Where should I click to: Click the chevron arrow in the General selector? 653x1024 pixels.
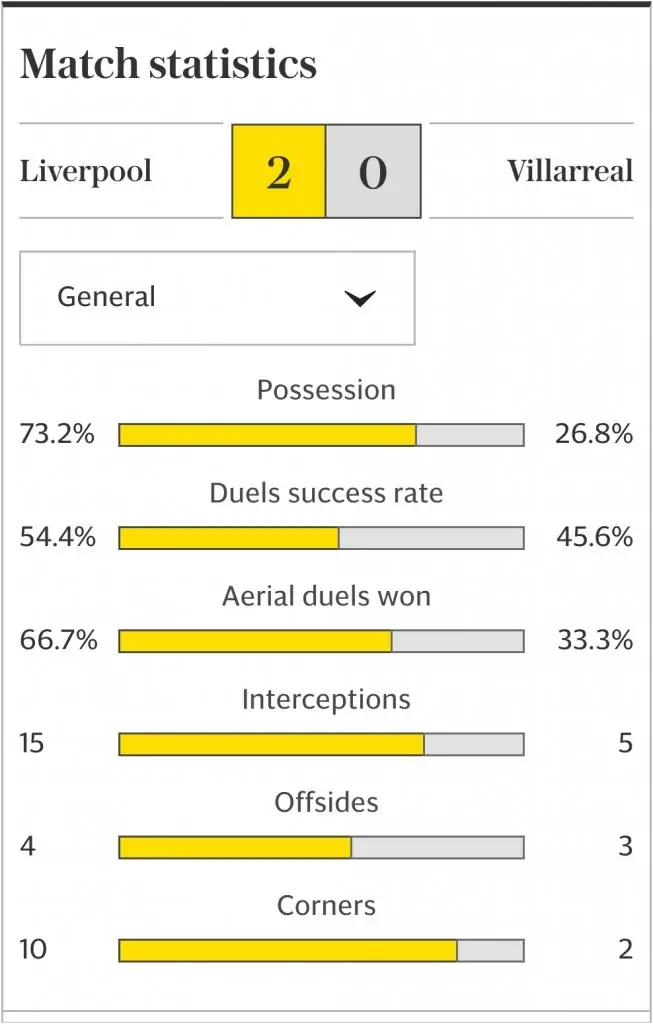(x=359, y=298)
